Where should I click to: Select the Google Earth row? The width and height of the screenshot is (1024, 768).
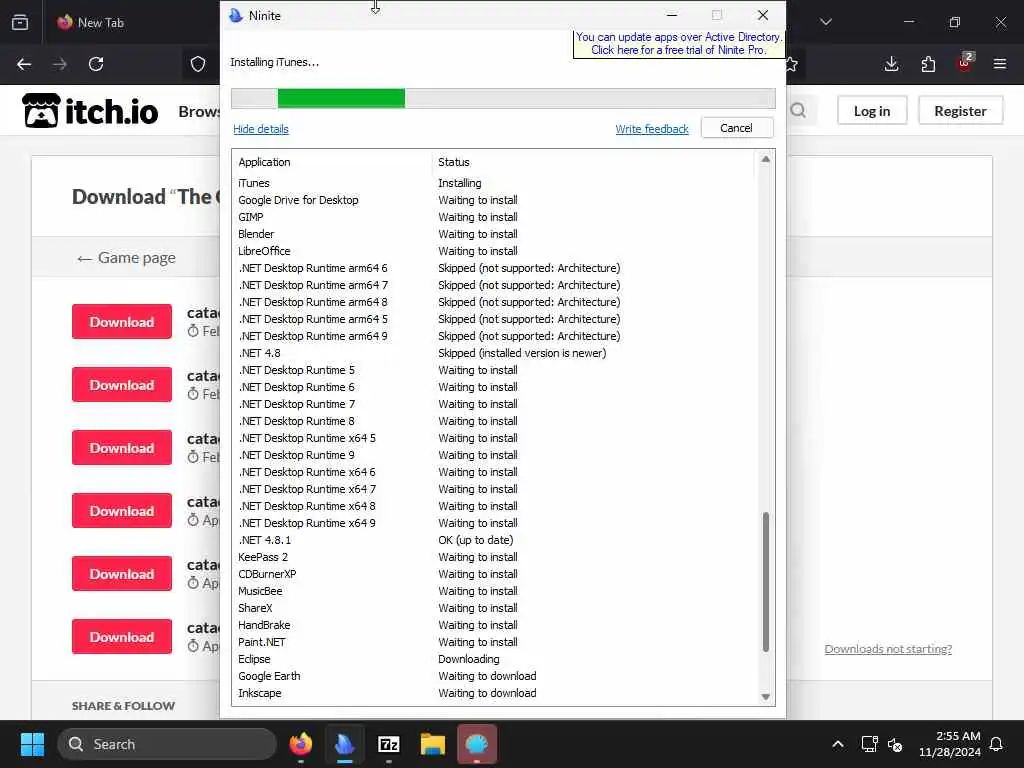(494, 676)
